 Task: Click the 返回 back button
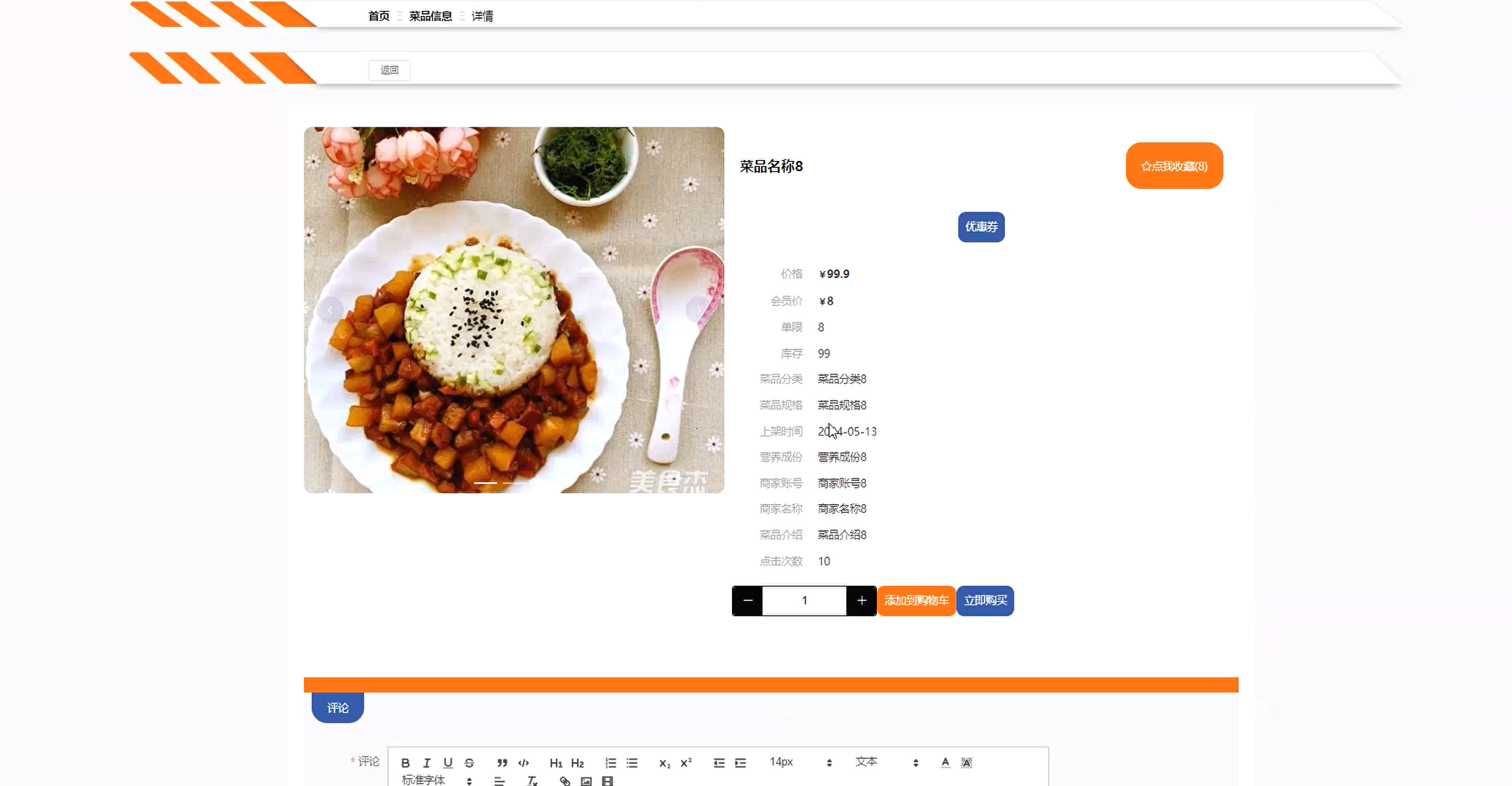(390, 70)
